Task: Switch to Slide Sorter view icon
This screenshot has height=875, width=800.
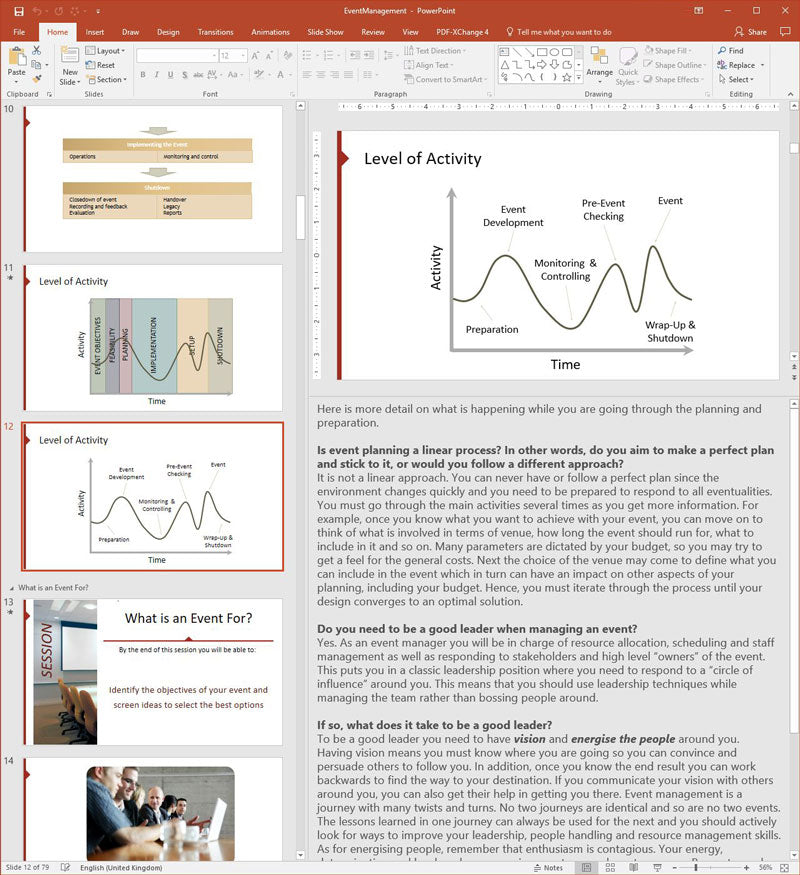Action: (610, 868)
